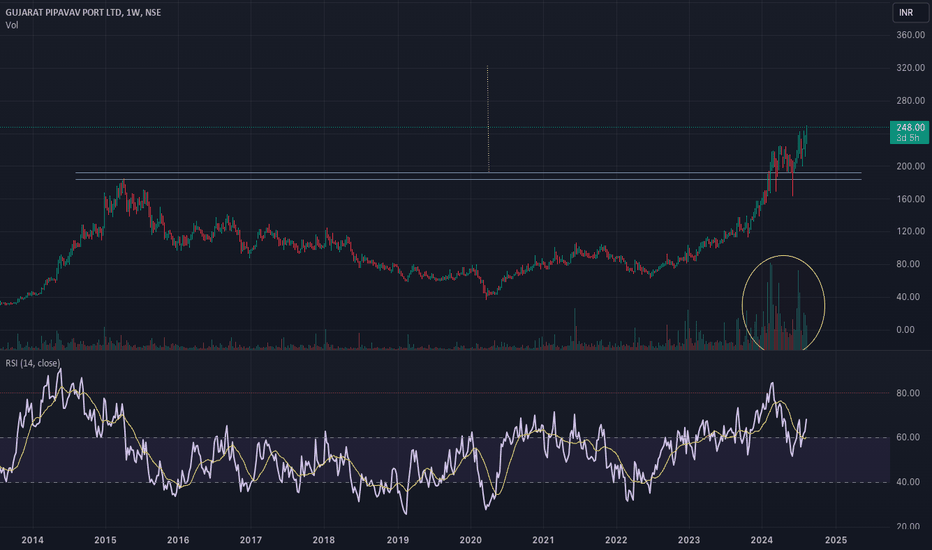
Task: Click the 120.00 price axis label
Action: click(910, 231)
